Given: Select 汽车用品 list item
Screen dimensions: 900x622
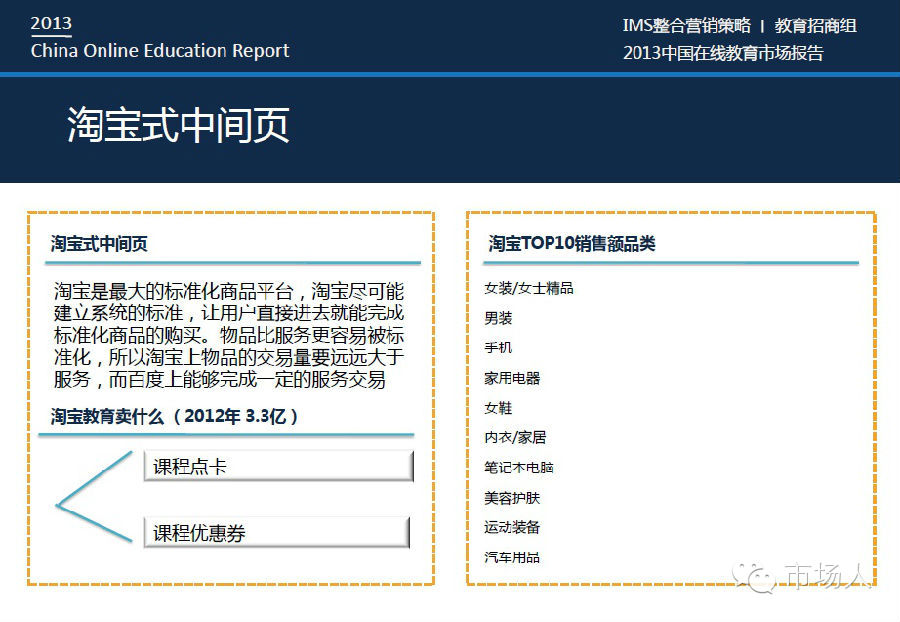Looking at the screenshot, I should (512, 557).
